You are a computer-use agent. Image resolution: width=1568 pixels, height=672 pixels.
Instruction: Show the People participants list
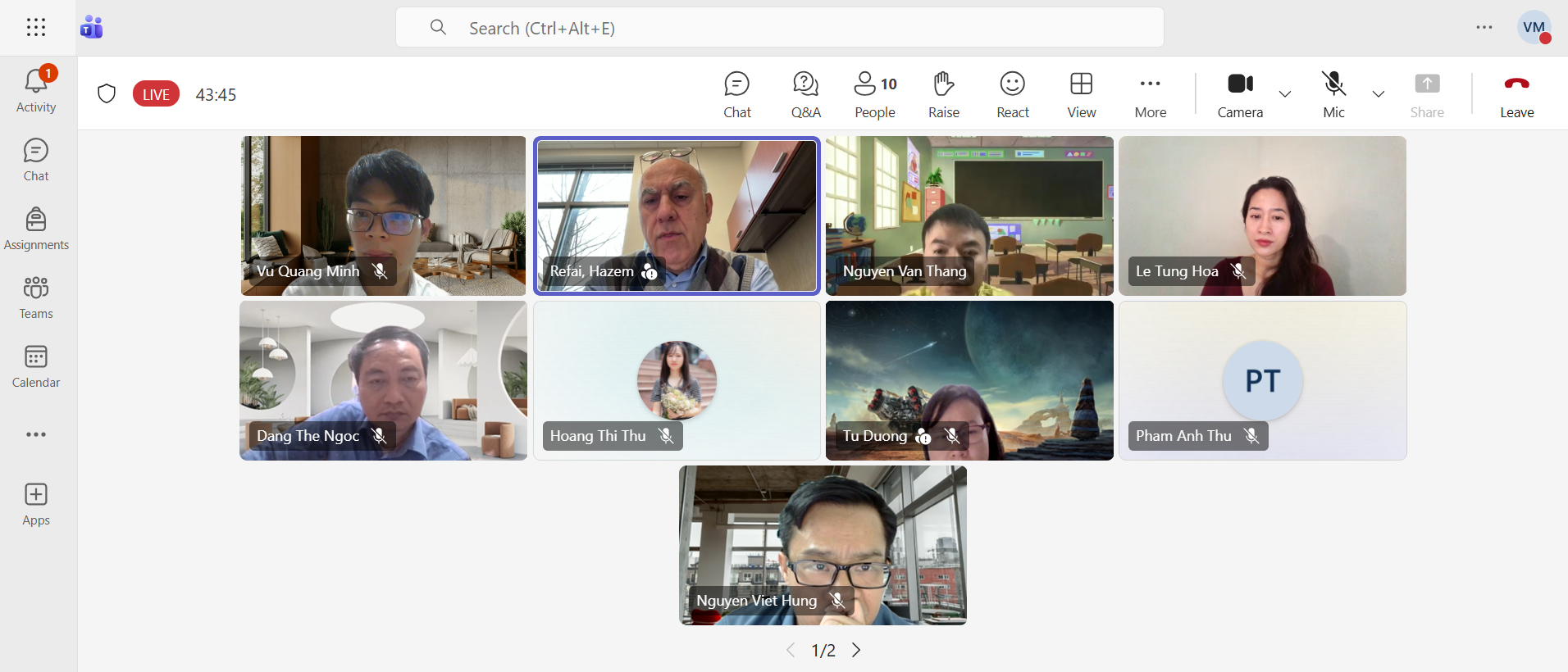(x=875, y=94)
